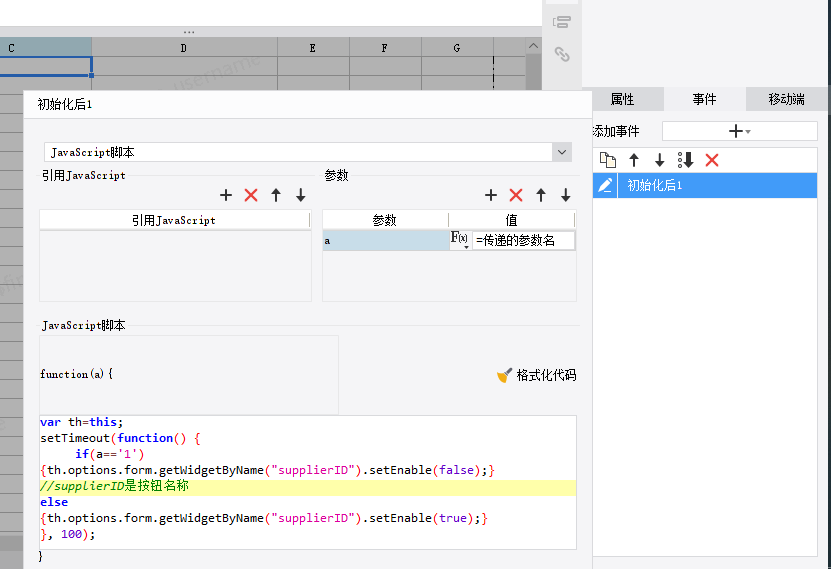Image resolution: width=831 pixels, height=569 pixels.
Task: Move parameter down in the list
Action: coord(565,196)
